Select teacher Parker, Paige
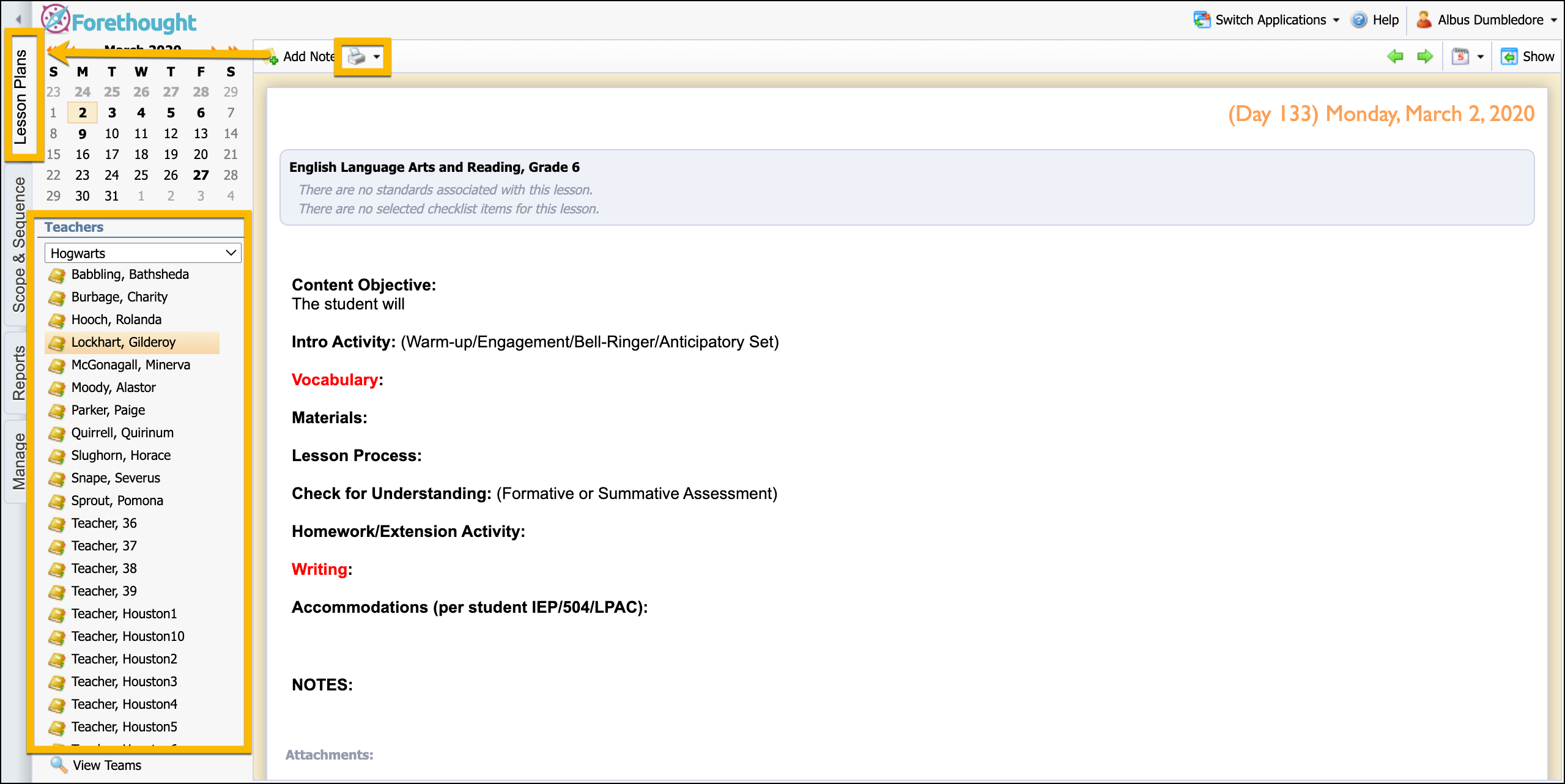Viewport: 1565px width, 784px height. tap(108, 410)
